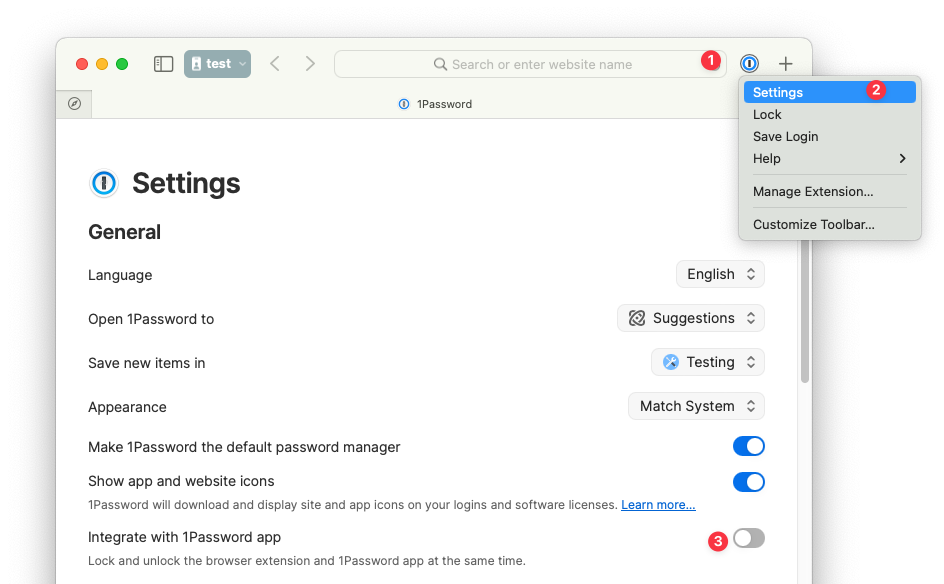
Task: Open a new tab with plus icon
Action: pos(785,64)
